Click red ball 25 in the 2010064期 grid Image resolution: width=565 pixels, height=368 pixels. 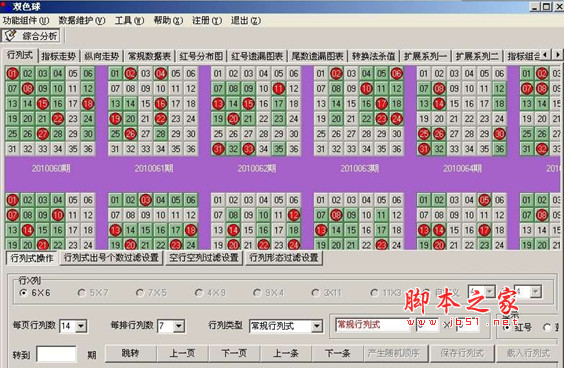pos(424,134)
